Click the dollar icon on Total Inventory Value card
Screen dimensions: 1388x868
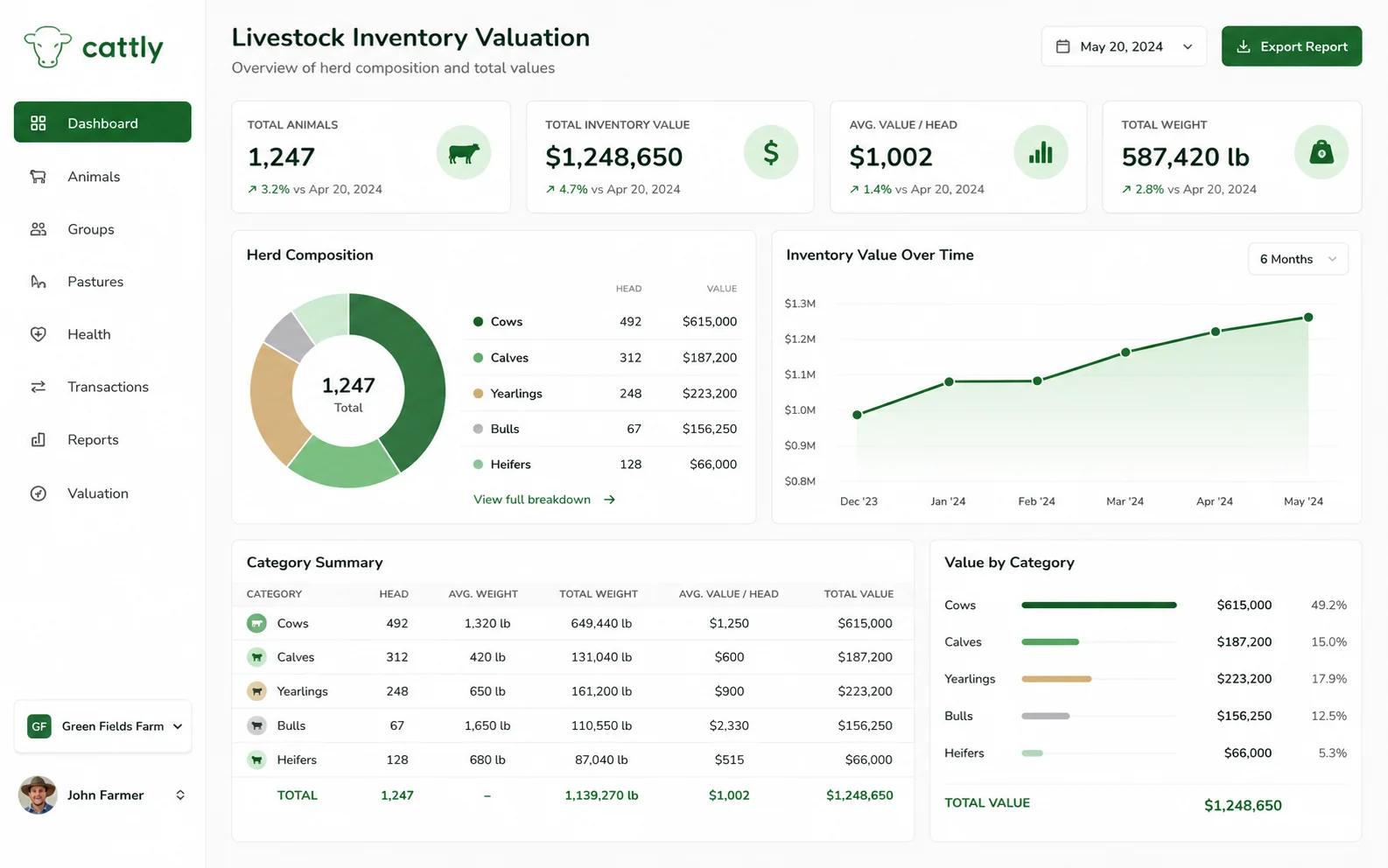pos(771,153)
